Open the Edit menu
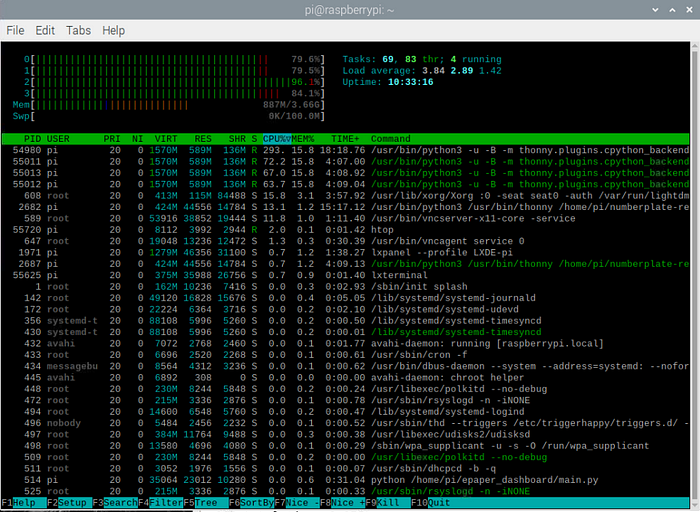The width and height of the screenshot is (700, 512). click(x=45, y=30)
